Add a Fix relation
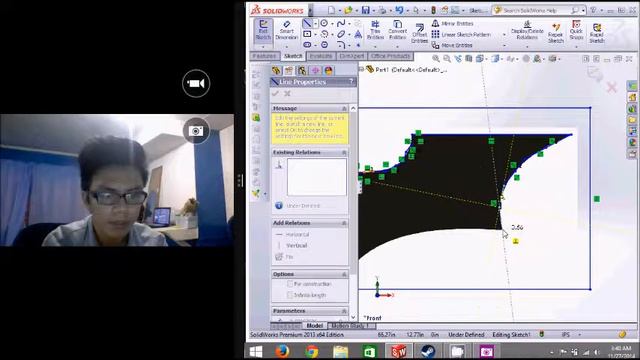Viewport: 640px width, 360px height. click(x=285, y=257)
